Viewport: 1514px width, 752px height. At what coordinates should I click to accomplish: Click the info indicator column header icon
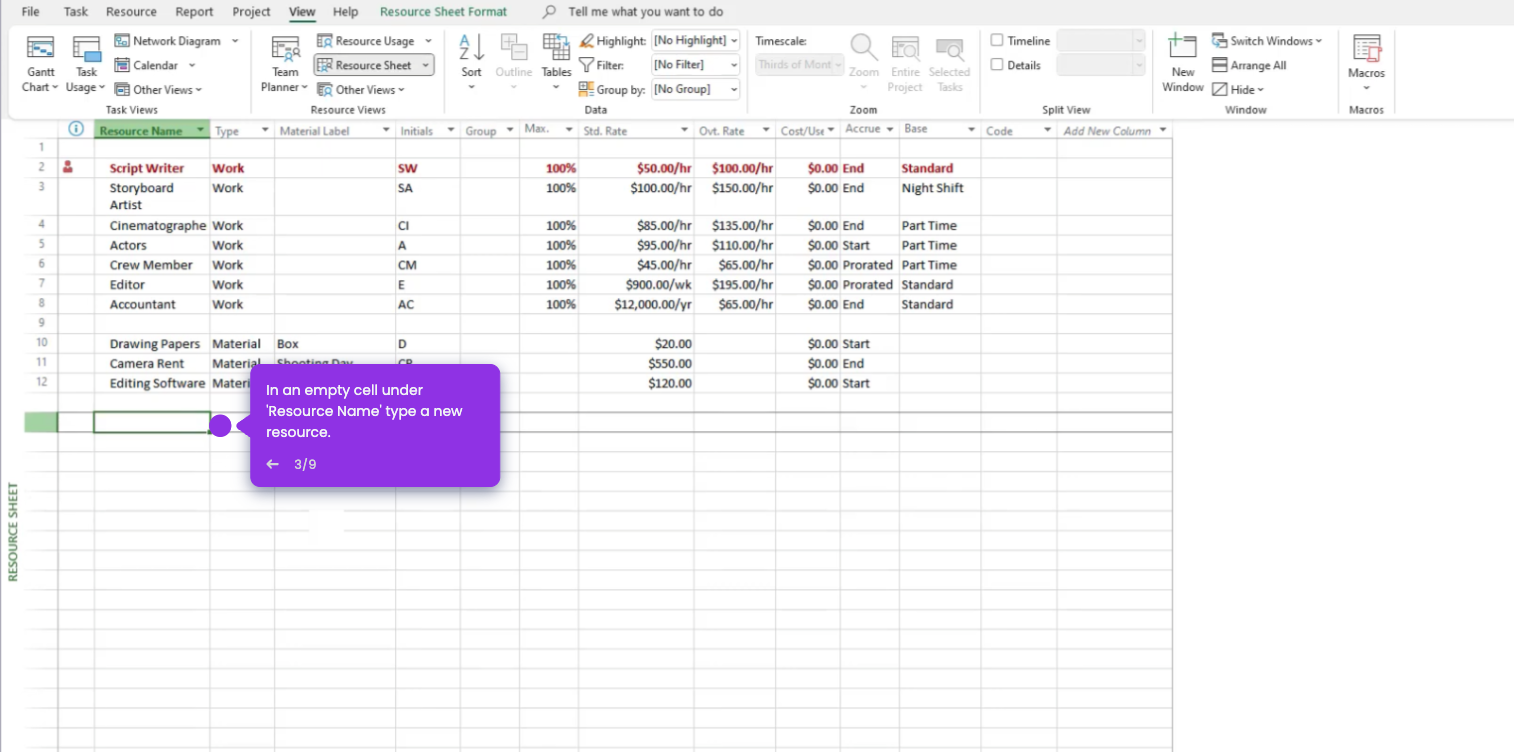point(76,130)
